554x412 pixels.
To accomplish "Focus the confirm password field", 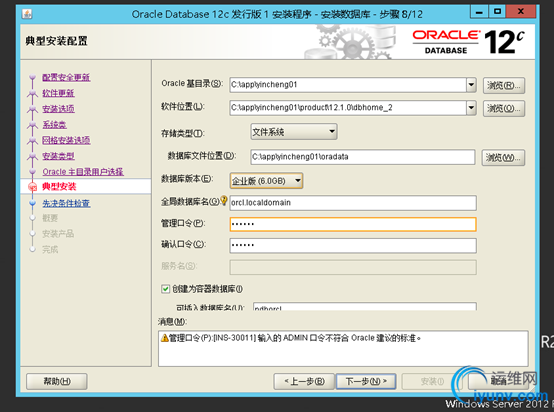I will pyautogui.click(x=353, y=246).
